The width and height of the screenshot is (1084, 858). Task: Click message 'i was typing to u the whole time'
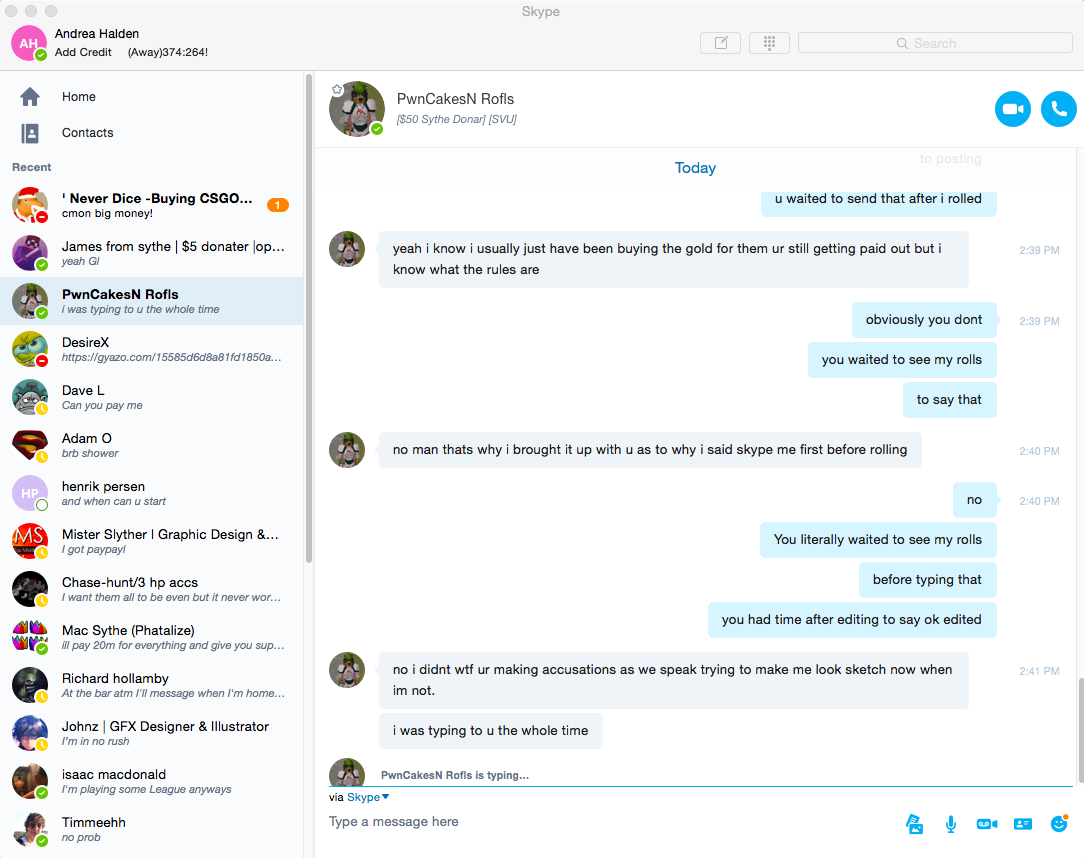[490, 731]
